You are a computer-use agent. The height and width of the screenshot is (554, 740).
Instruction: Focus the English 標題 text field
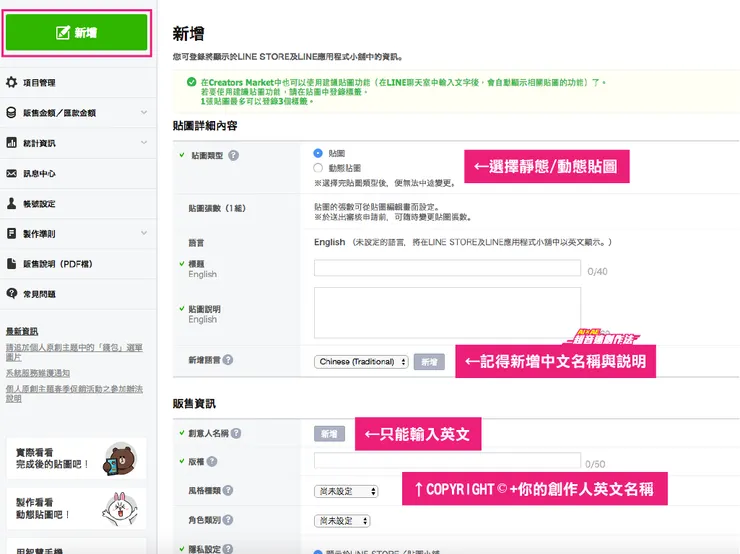pyautogui.click(x=447, y=268)
